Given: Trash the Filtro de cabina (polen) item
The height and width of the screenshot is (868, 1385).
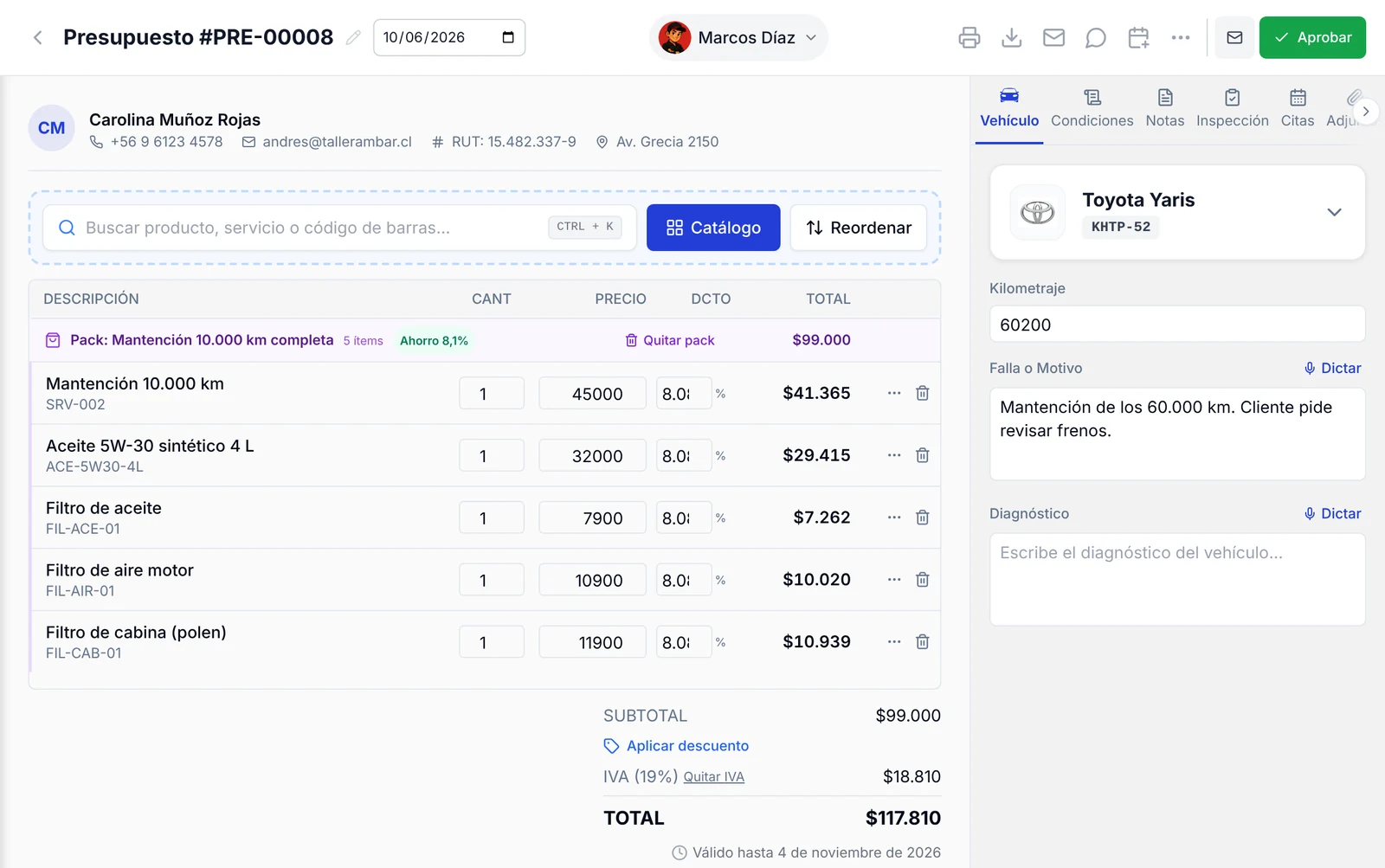Looking at the screenshot, I should [923, 642].
